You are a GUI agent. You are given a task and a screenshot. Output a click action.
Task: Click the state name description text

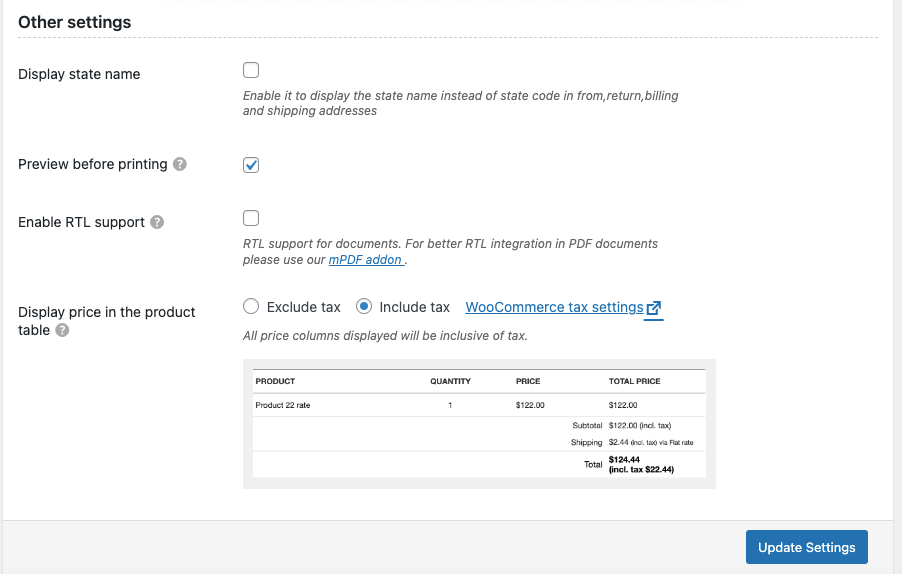(460, 103)
